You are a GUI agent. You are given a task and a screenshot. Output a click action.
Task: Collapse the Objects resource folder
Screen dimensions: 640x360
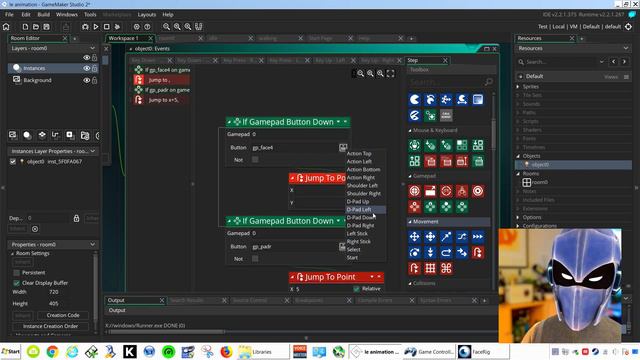tap(518, 156)
